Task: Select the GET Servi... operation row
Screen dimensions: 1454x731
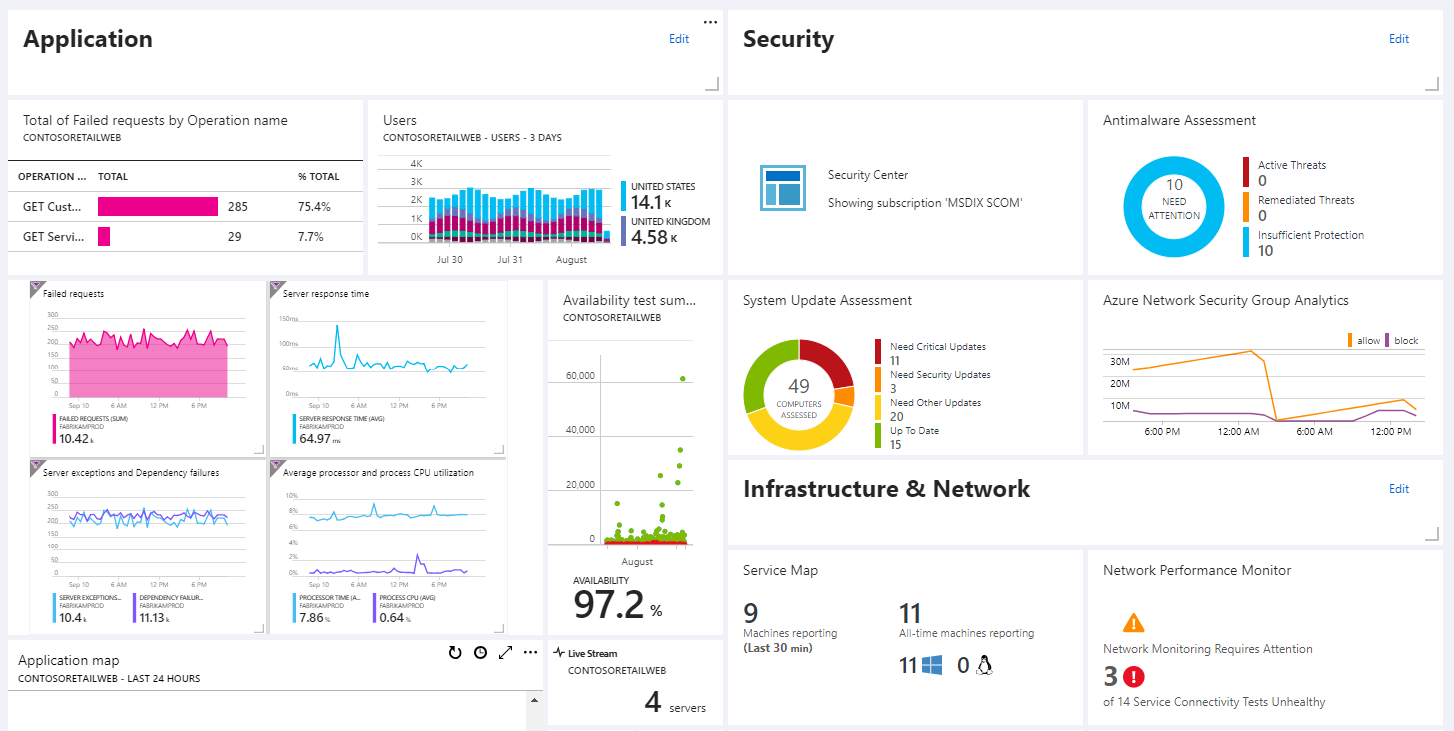Action: coord(185,237)
